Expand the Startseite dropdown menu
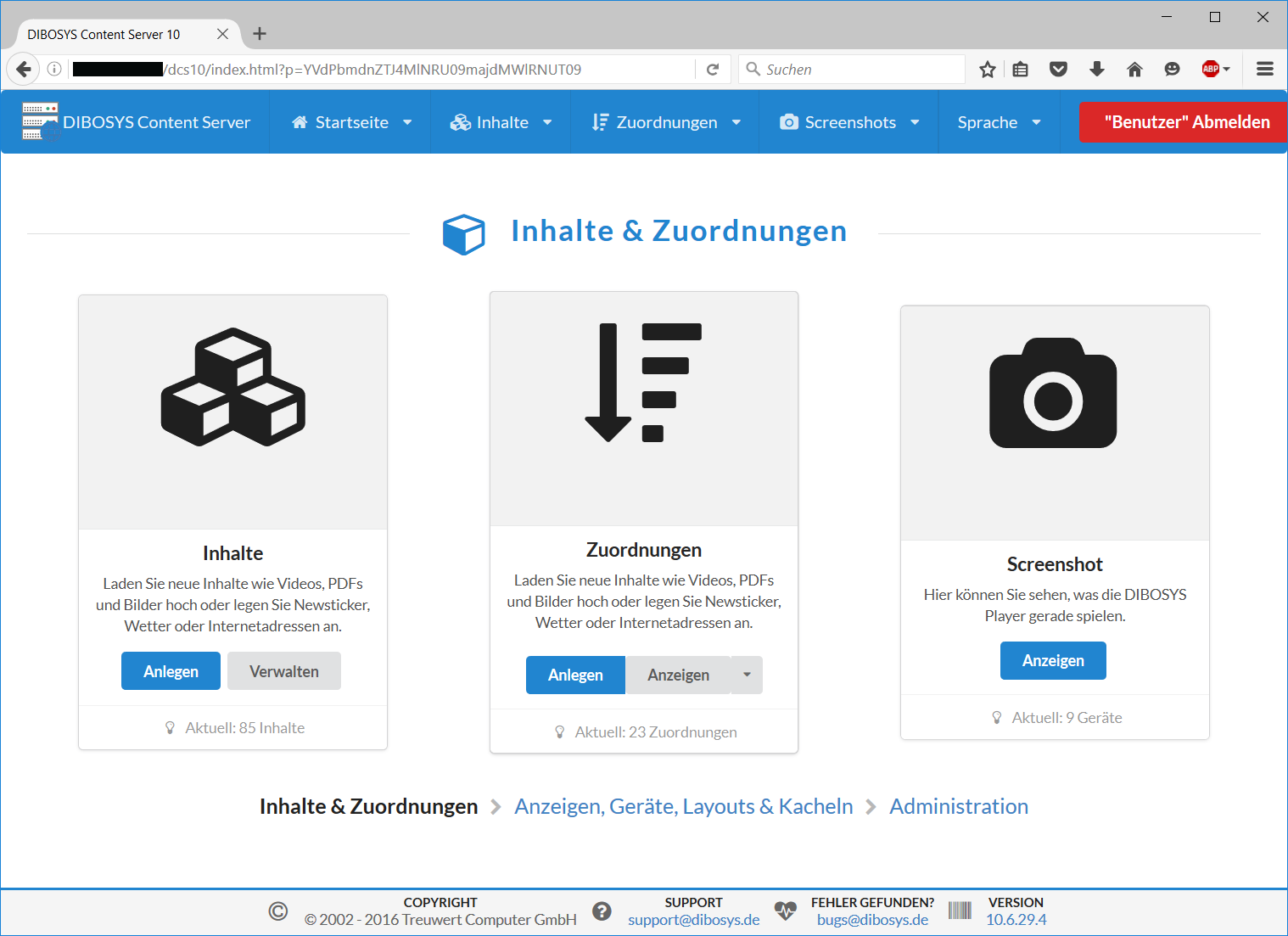The height and width of the screenshot is (936, 1288). point(351,122)
